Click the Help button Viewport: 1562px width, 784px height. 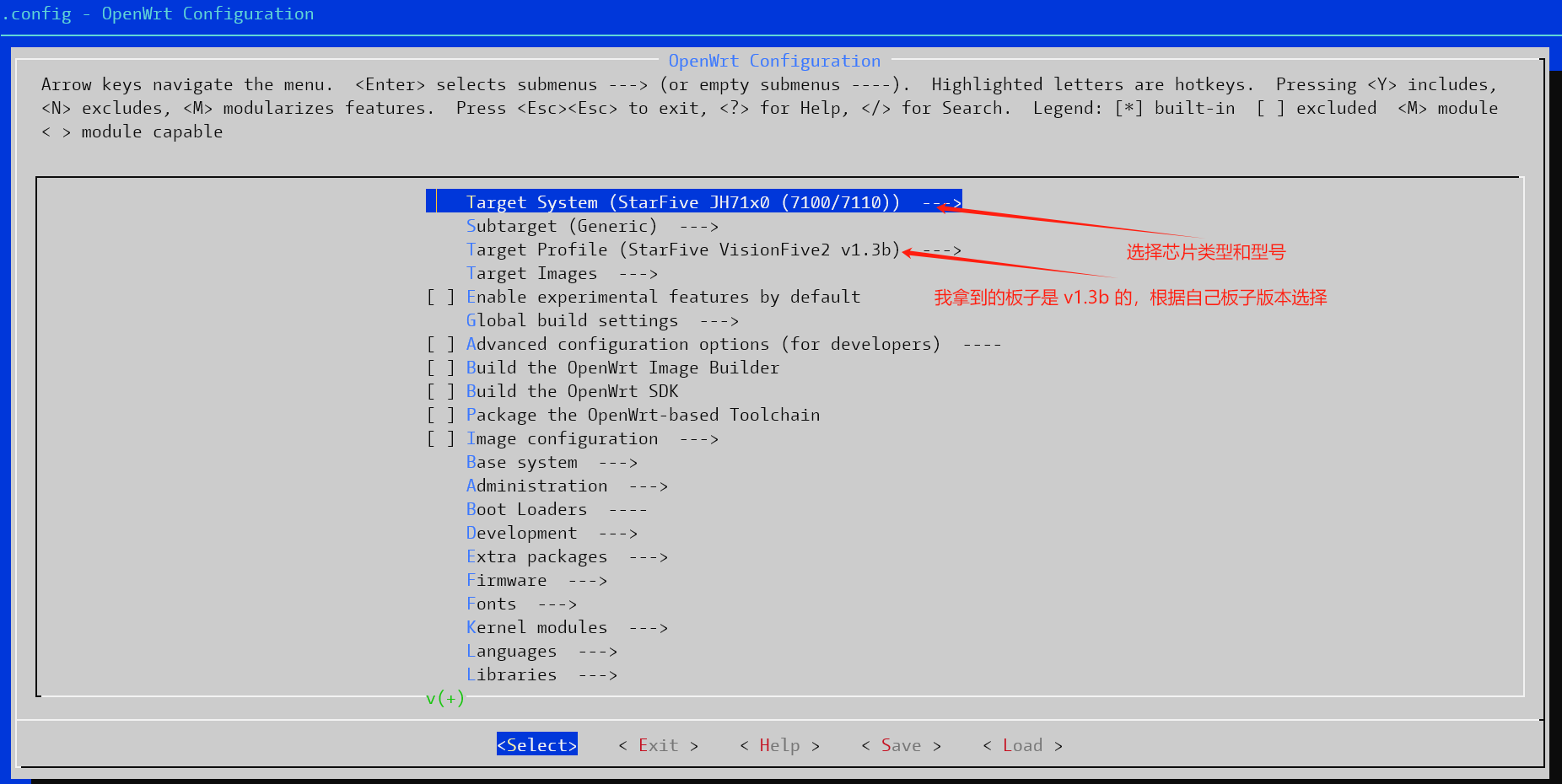(x=779, y=744)
